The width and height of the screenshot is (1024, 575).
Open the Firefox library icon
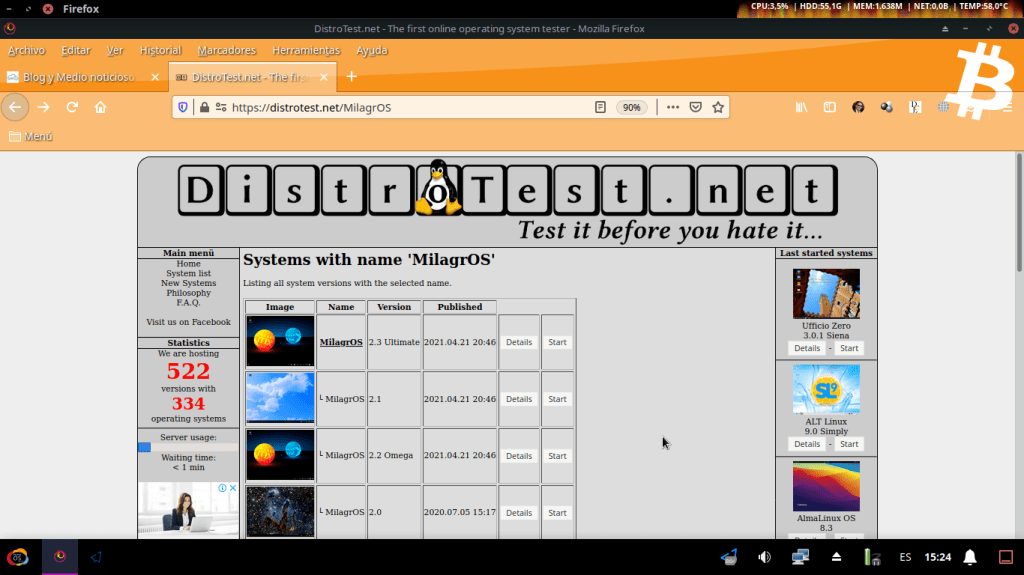point(801,107)
